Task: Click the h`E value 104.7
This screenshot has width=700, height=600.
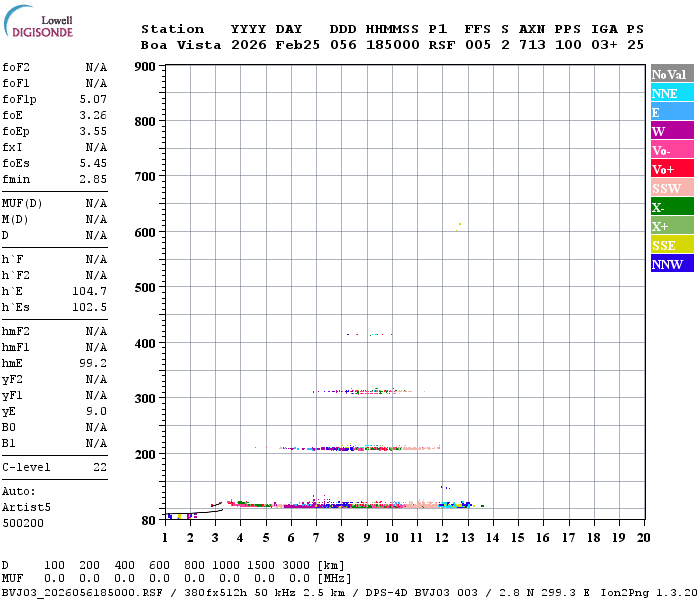Action: point(90,291)
